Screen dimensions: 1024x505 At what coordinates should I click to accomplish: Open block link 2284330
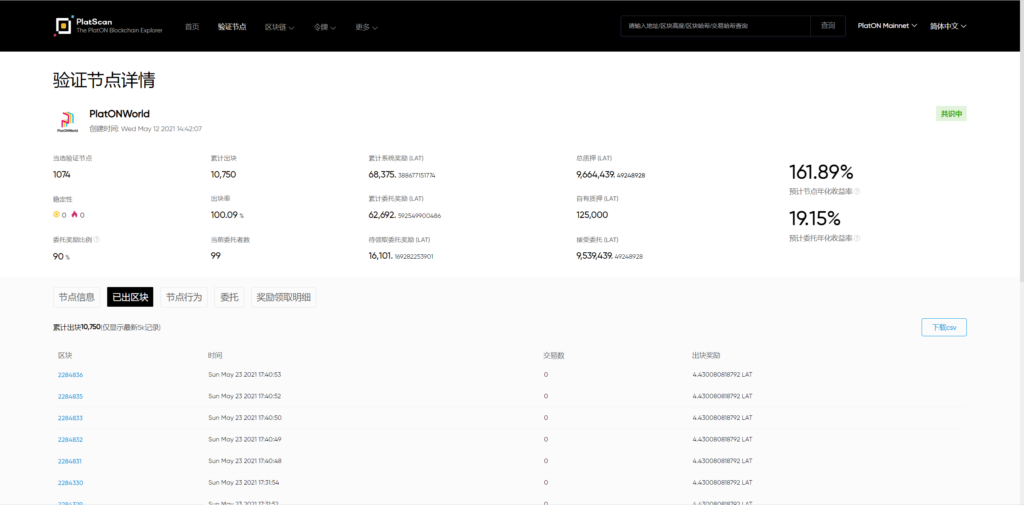71,483
